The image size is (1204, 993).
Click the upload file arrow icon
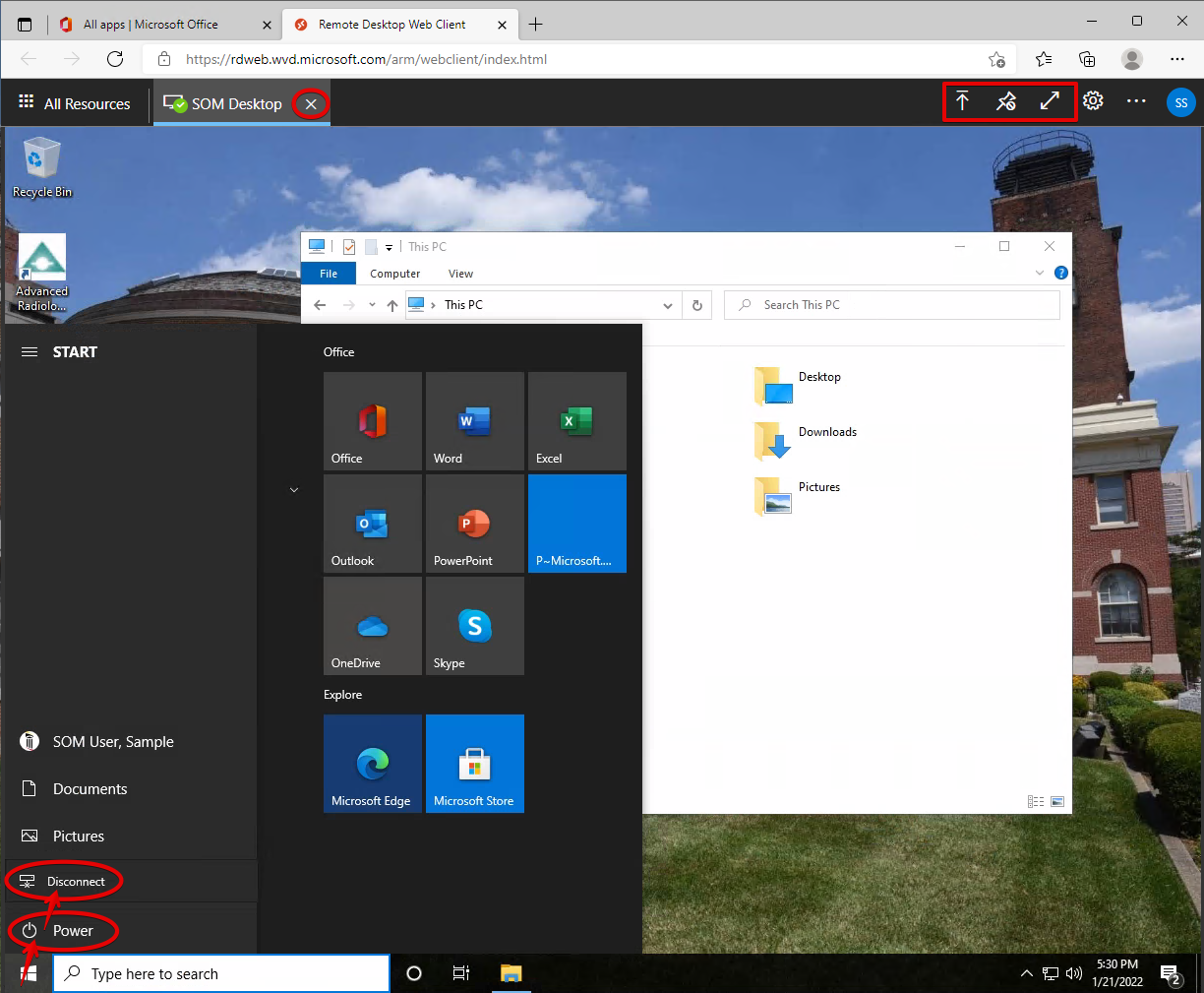point(962,101)
